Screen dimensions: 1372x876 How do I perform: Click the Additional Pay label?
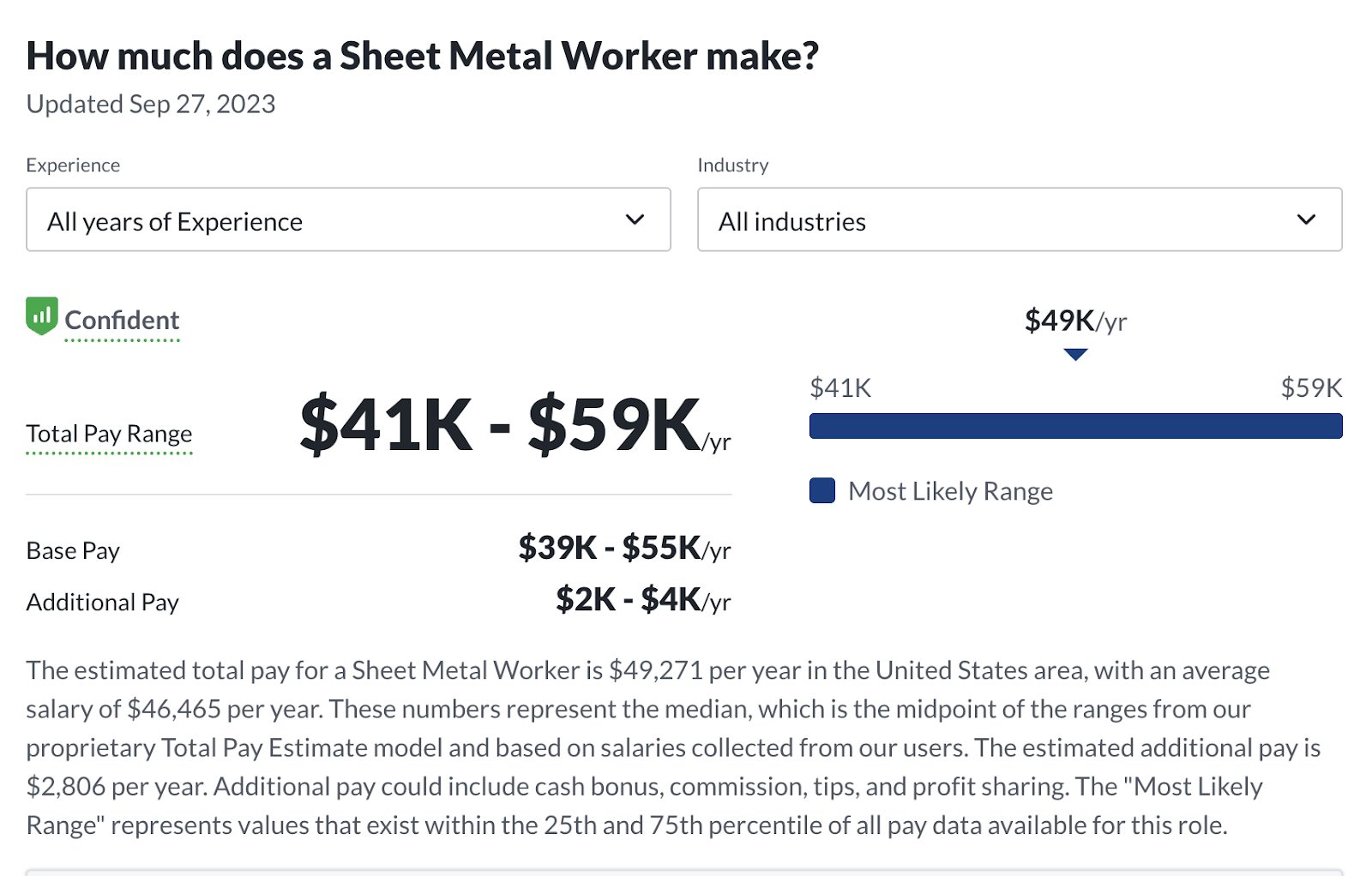coord(102,602)
